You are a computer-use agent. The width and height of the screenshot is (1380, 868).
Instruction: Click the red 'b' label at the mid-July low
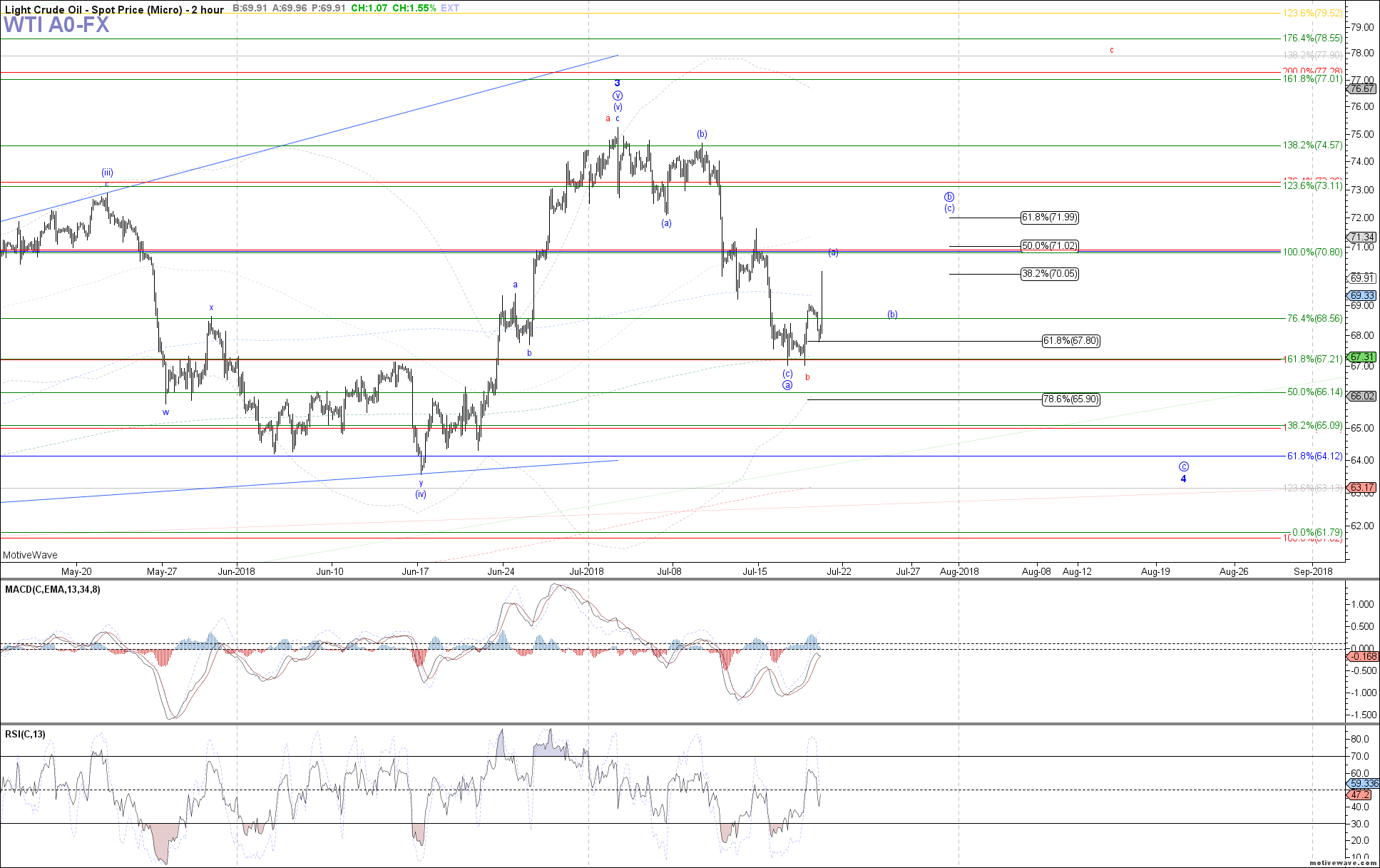coord(807,377)
